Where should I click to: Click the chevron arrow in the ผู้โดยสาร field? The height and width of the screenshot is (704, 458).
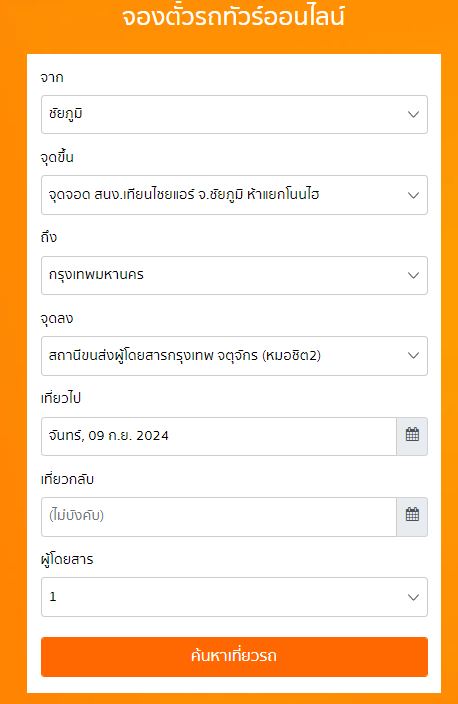413,597
